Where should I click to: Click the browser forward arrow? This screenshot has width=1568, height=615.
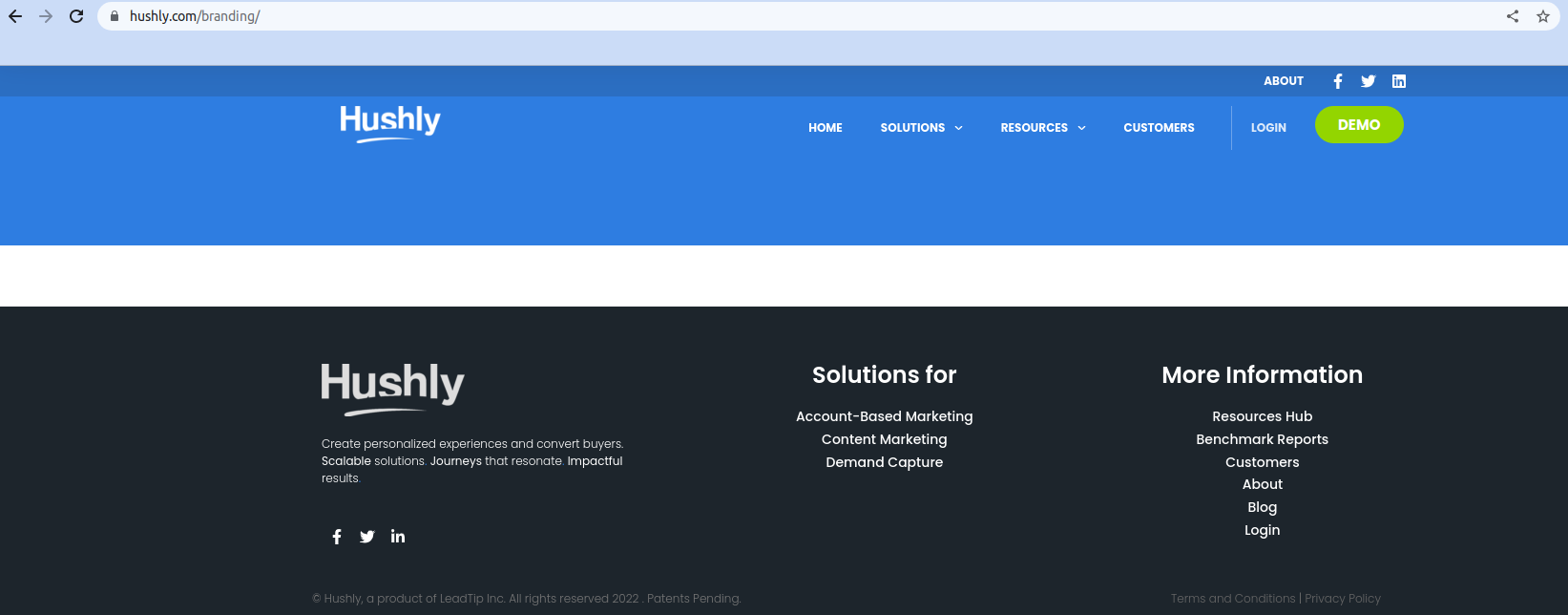[x=46, y=16]
